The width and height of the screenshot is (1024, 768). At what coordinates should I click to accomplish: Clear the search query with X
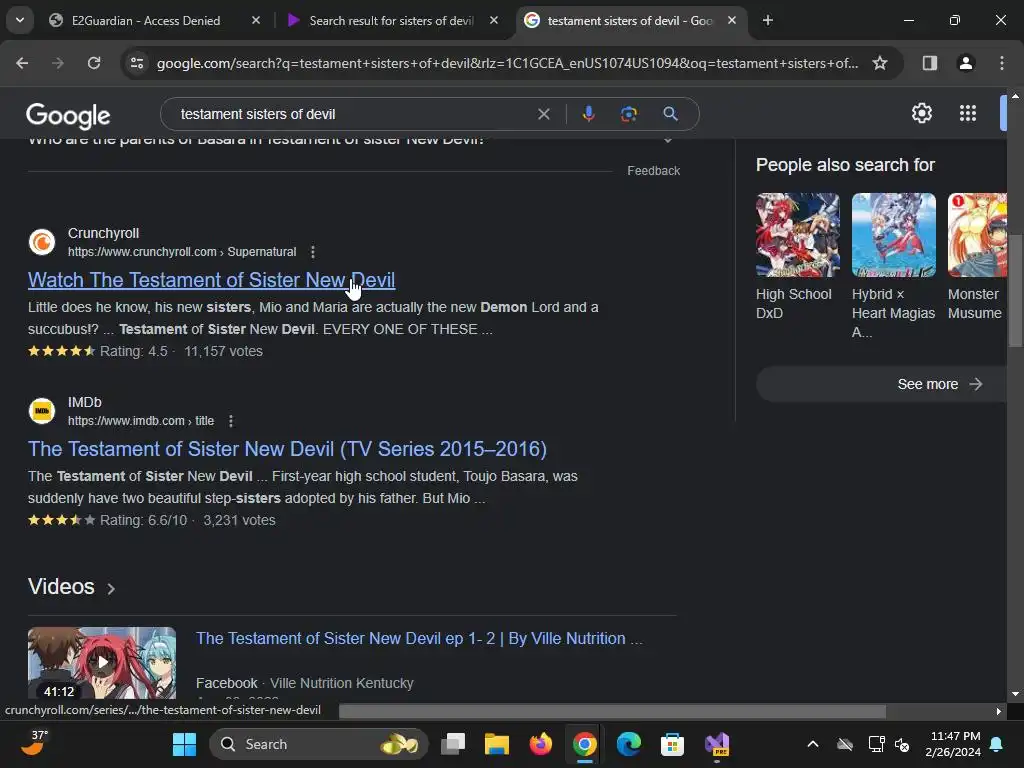(543, 114)
